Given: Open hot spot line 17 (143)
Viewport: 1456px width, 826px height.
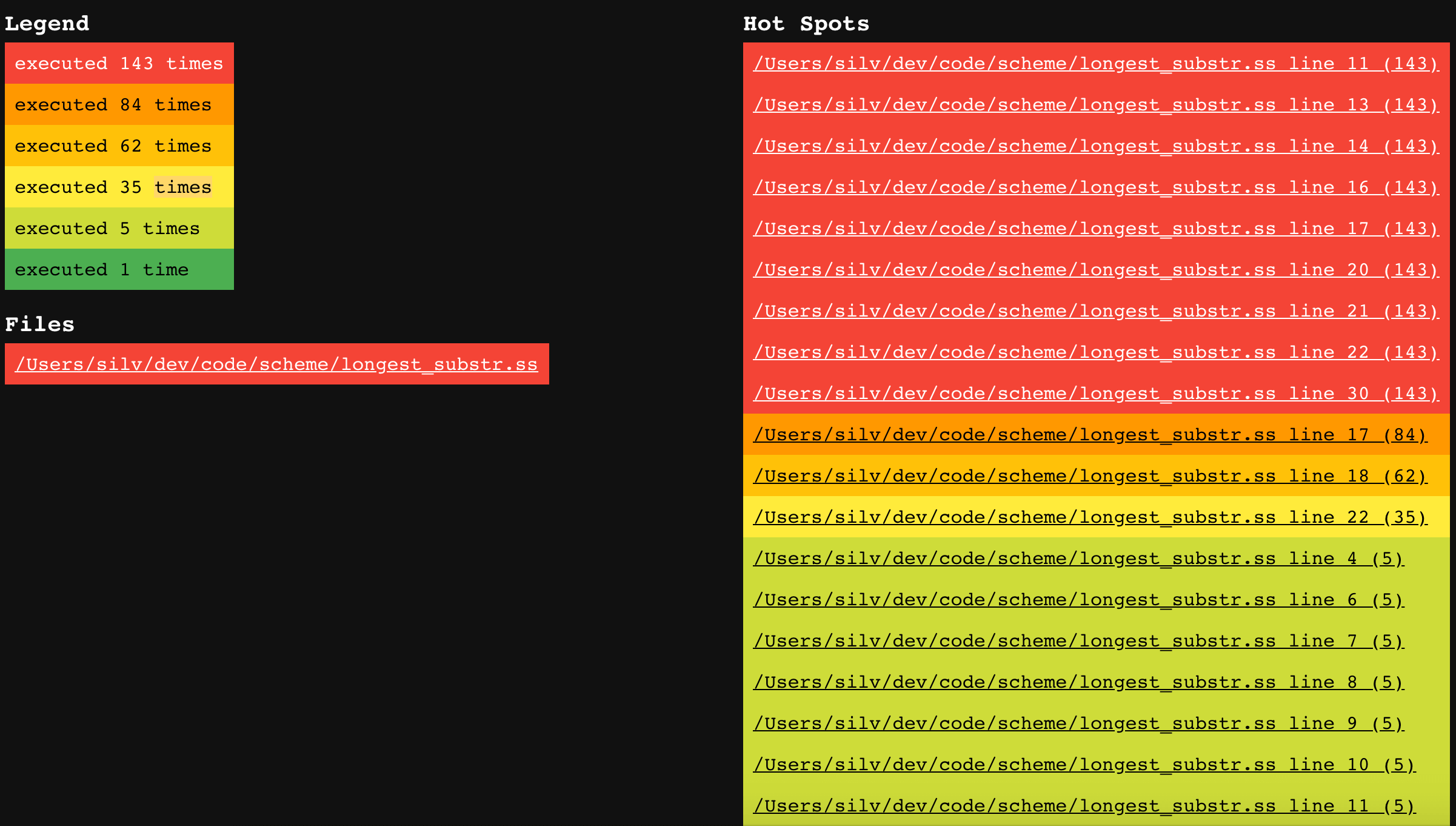Looking at the screenshot, I should click(1096, 228).
